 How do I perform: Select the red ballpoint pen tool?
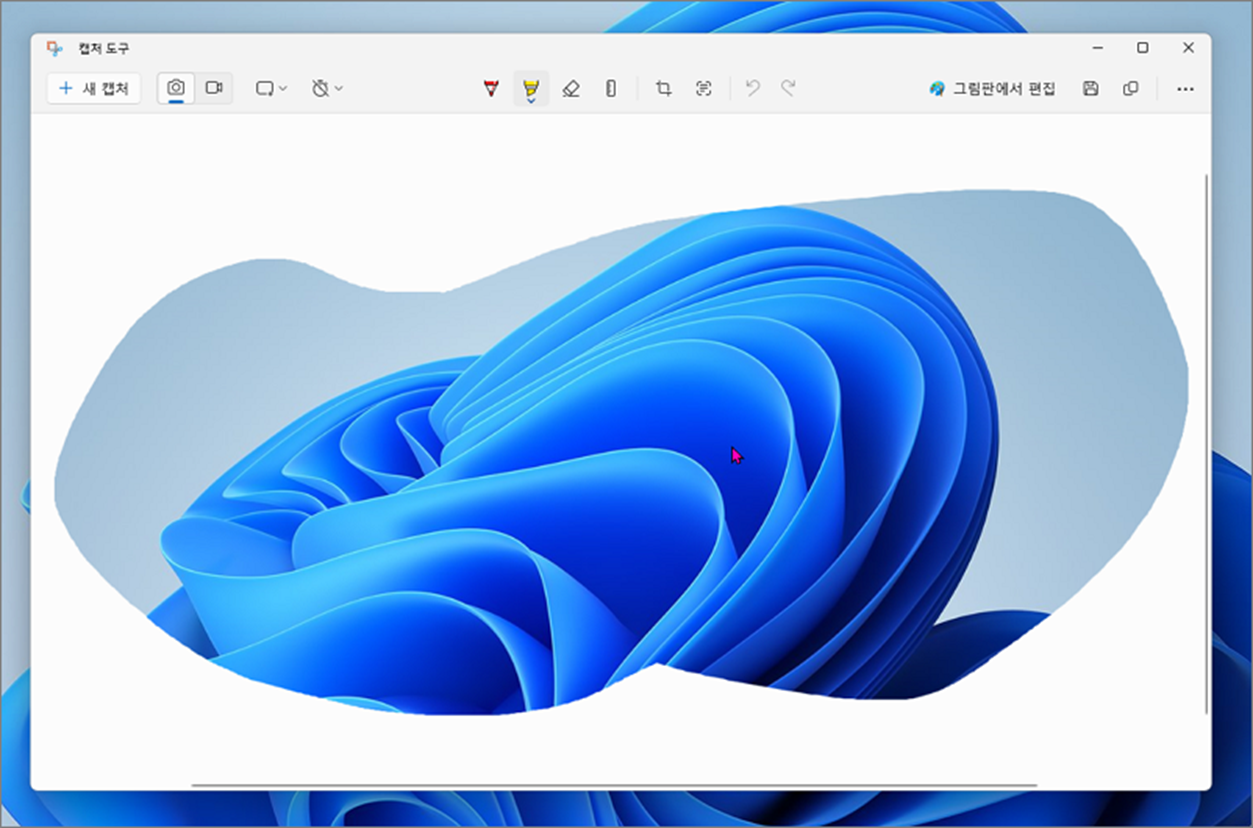pyautogui.click(x=491, y=89)
